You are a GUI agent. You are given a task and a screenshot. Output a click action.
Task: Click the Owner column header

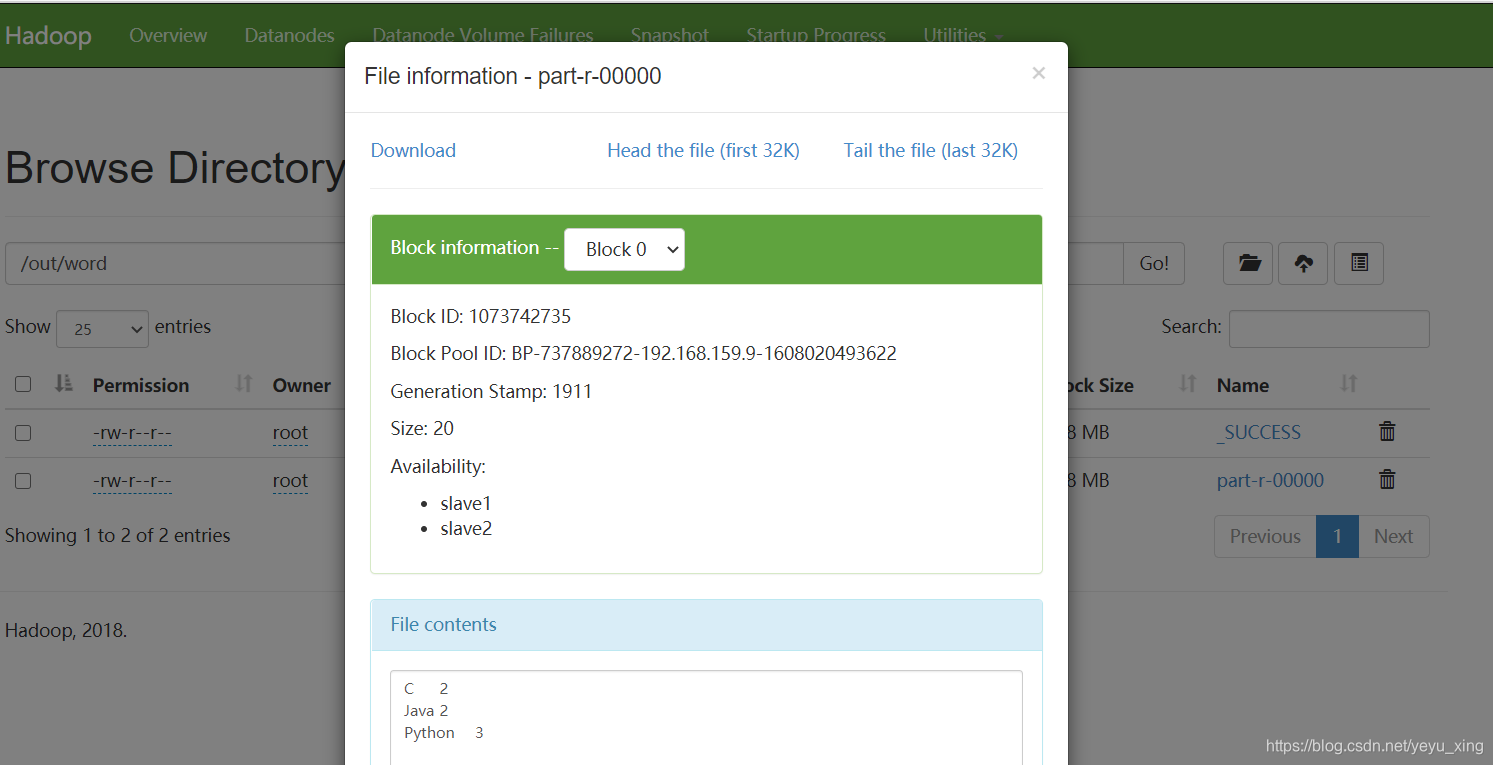302,385
